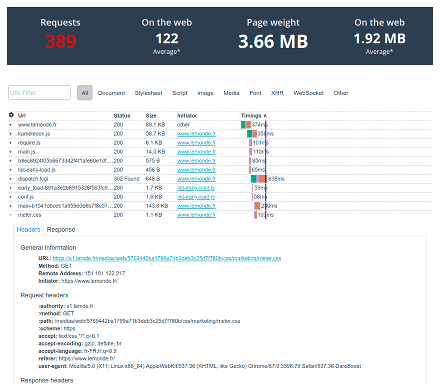Select the '143.6 KB' size cell
440x385 pixels.
[157, 206]
